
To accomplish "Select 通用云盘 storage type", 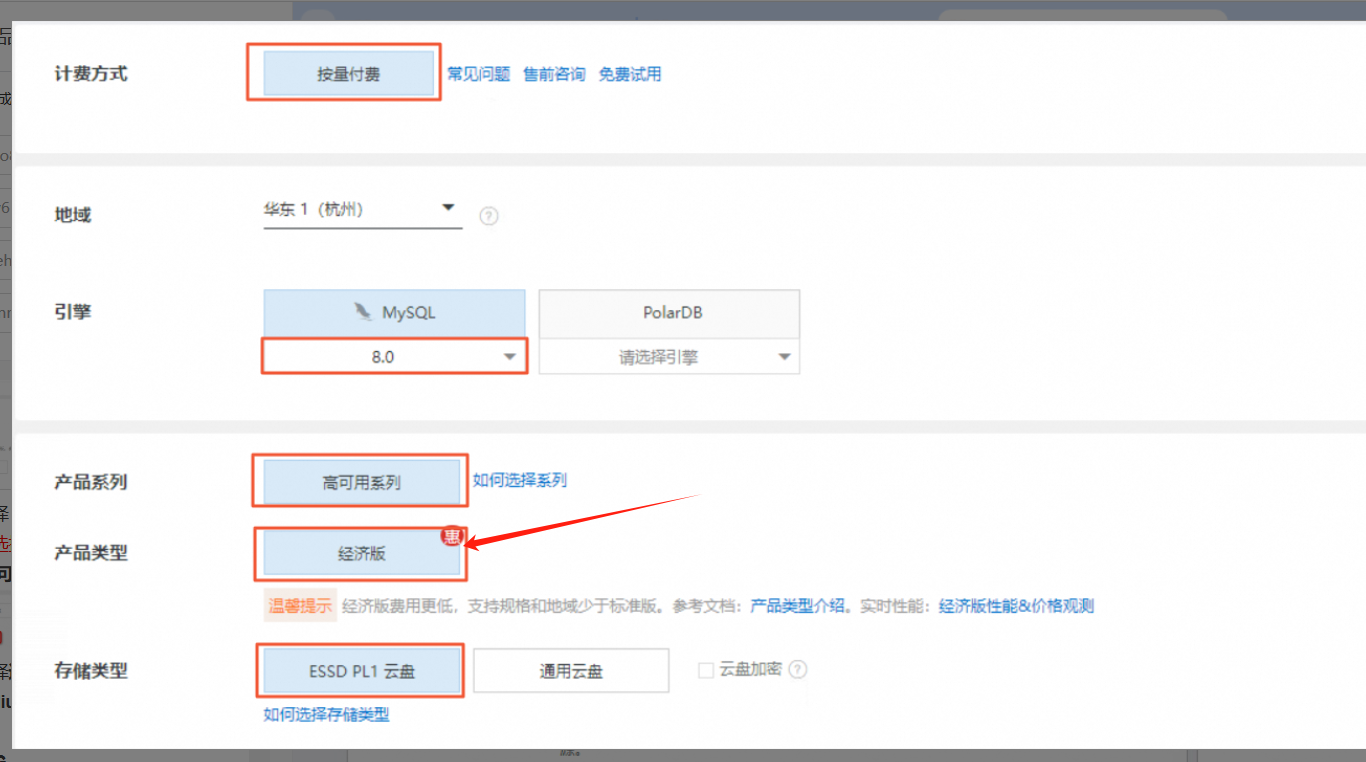I will (571, 671).
